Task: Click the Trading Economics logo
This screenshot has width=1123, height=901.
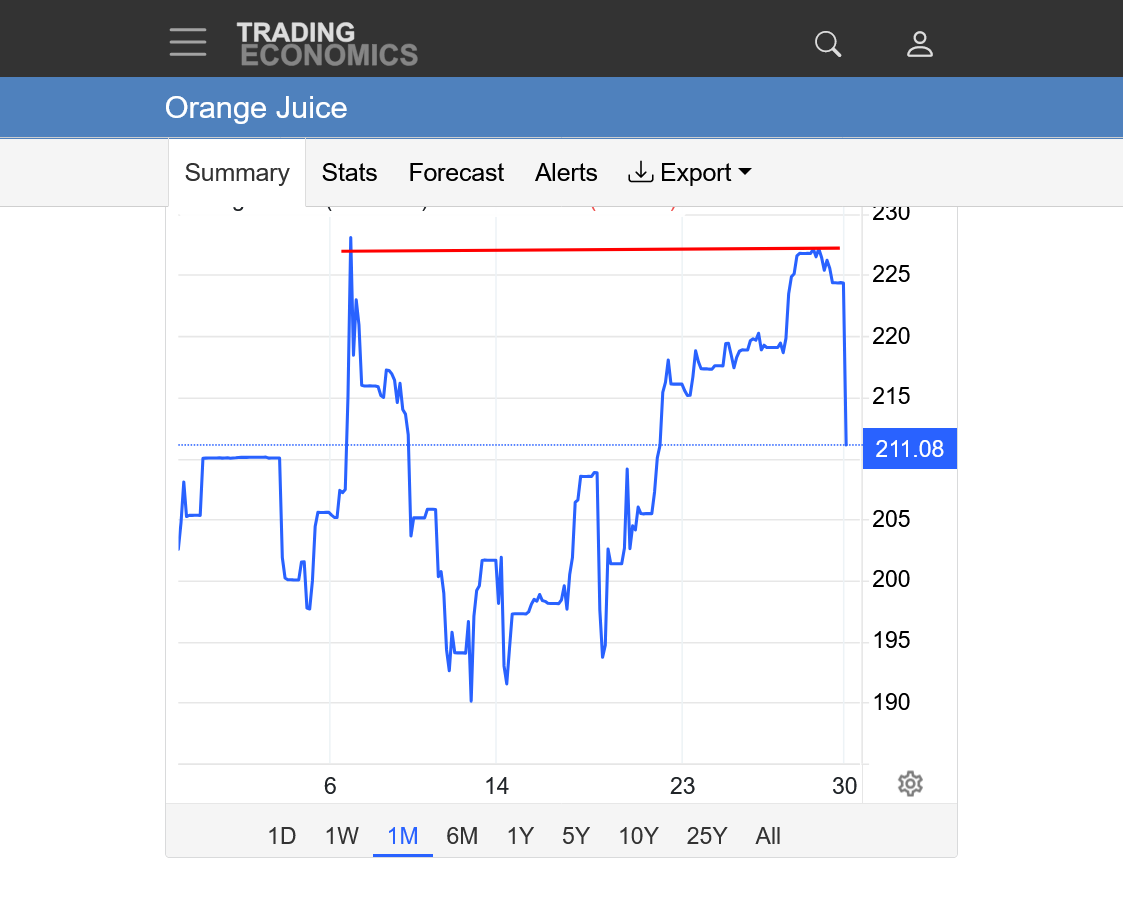Action: click(327, 44)
